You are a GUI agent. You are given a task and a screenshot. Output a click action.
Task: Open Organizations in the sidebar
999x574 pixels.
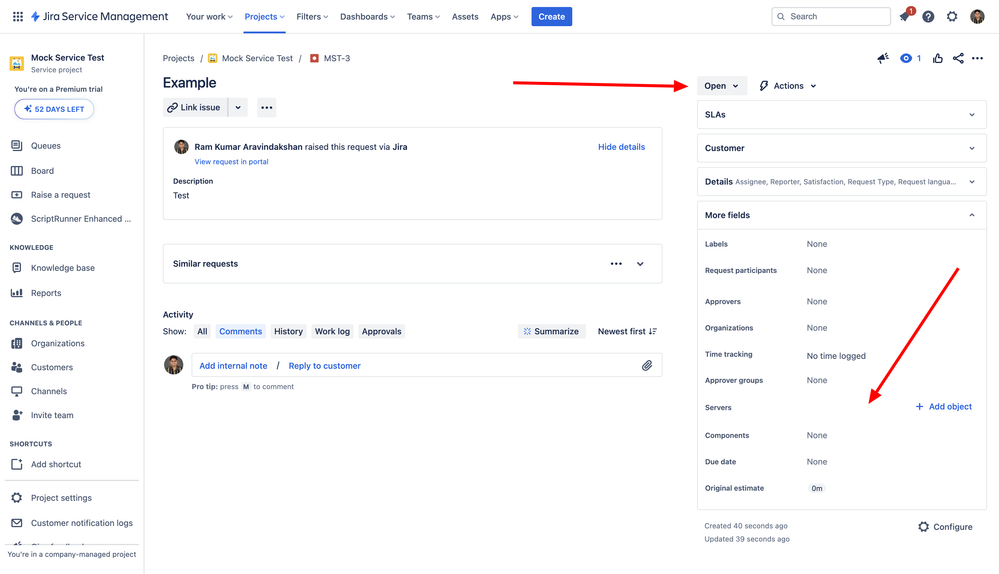coord(57,343)
